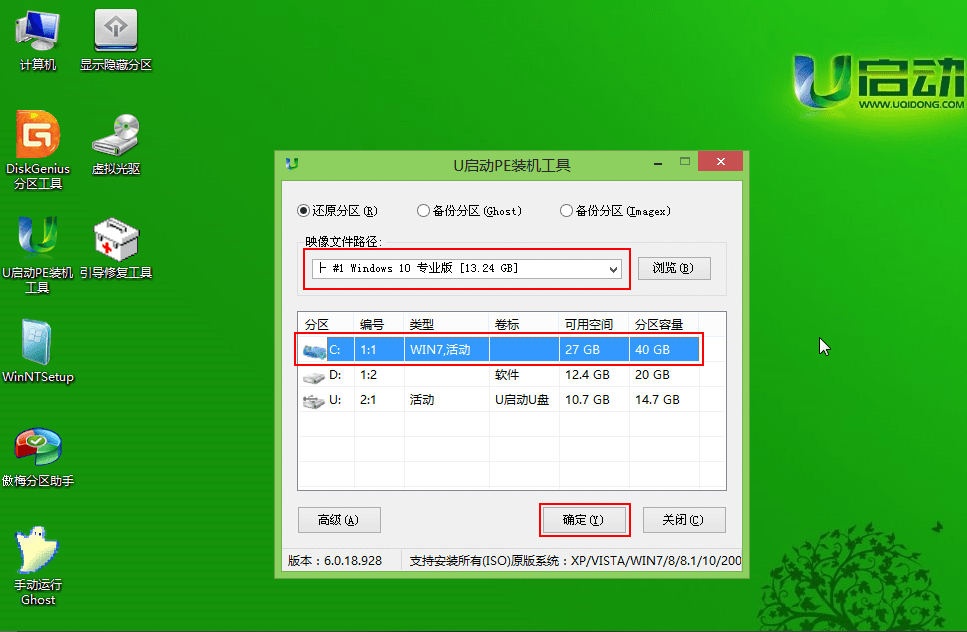Launch the WinNTSetup desktop icon
Viewport: 967px width, 632px height.
38,351
